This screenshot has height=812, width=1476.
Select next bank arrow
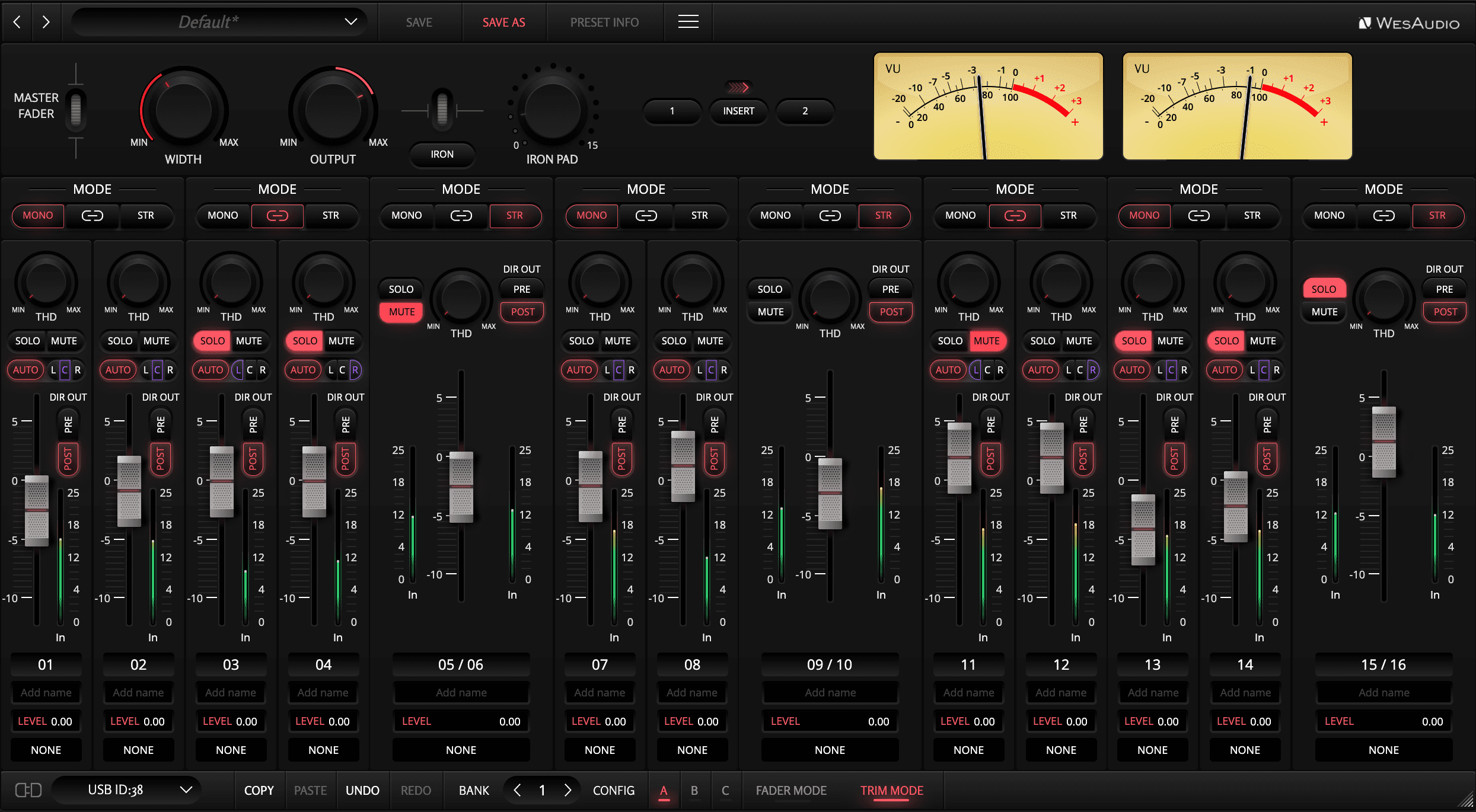coord(568,790)
